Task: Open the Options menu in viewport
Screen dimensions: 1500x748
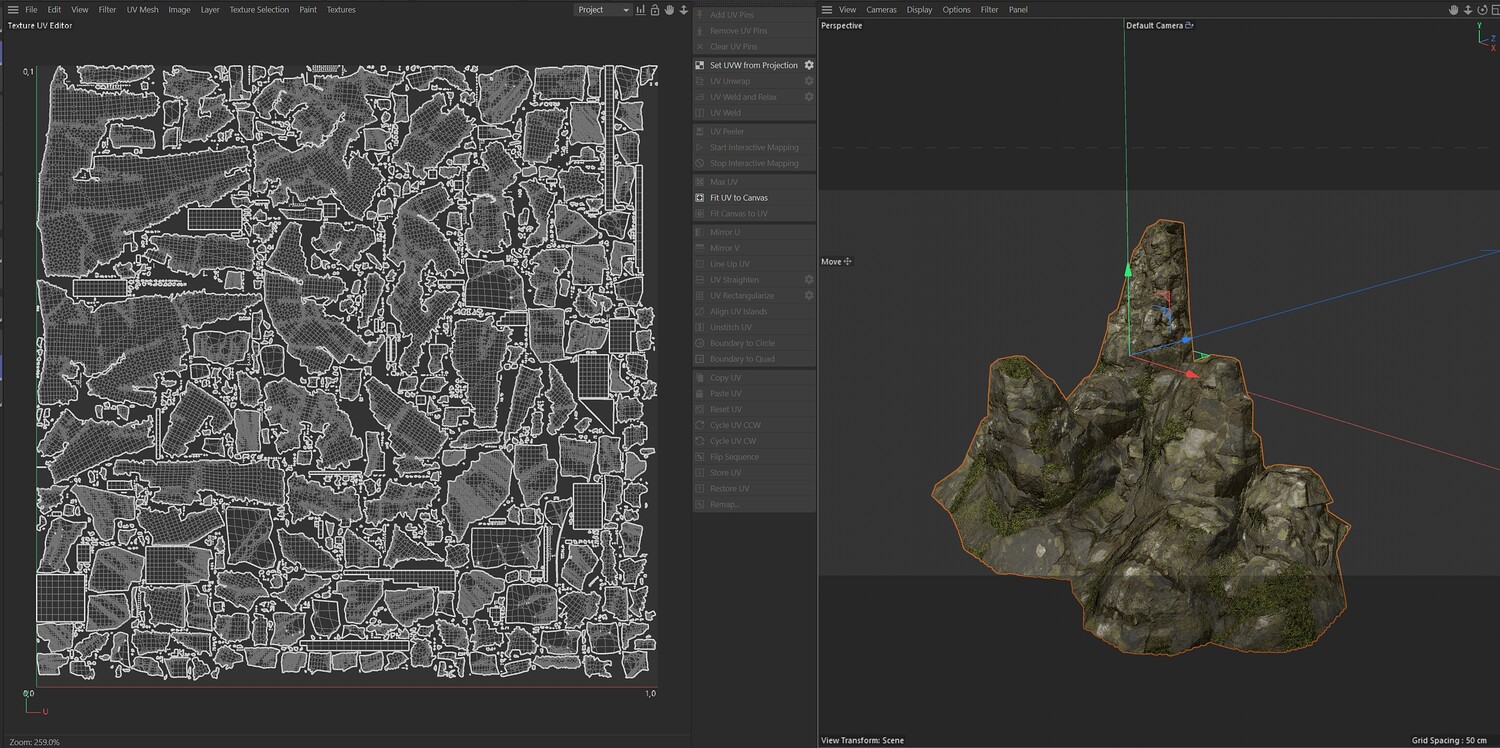Action: click(x=956, y=10)
